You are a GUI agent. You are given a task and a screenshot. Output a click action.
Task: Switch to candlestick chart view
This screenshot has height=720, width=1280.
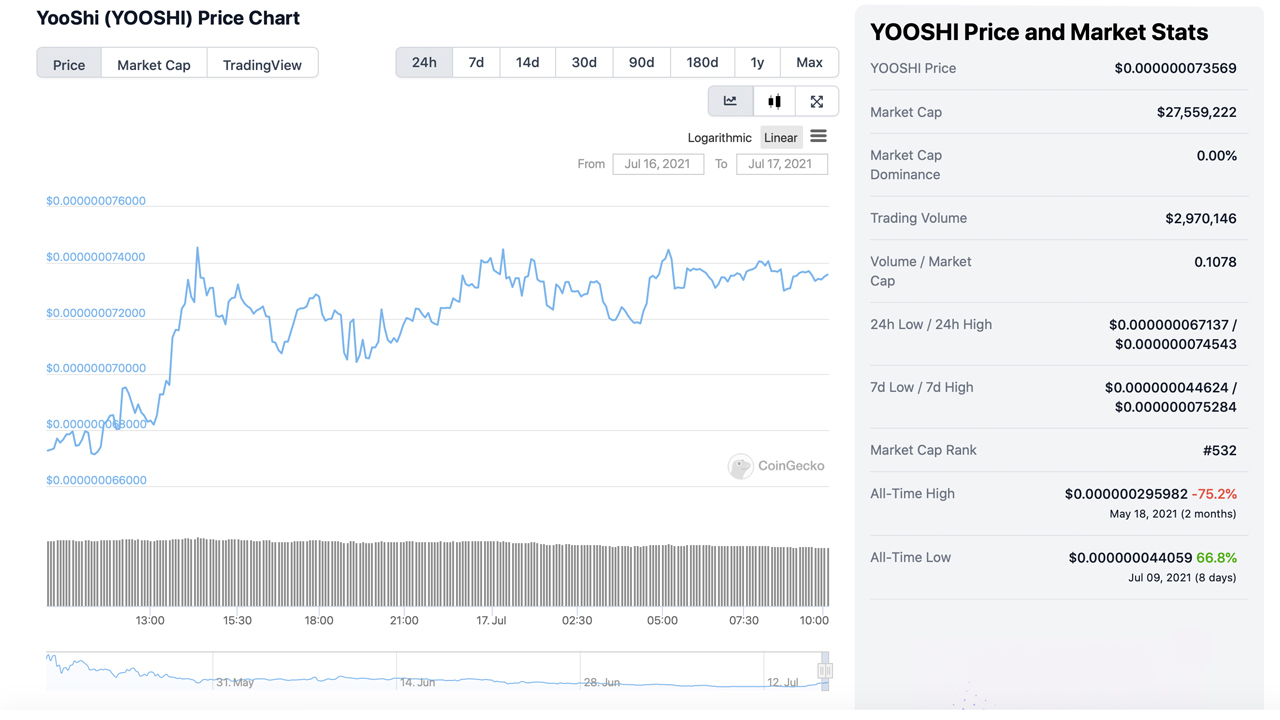(773, 101)
